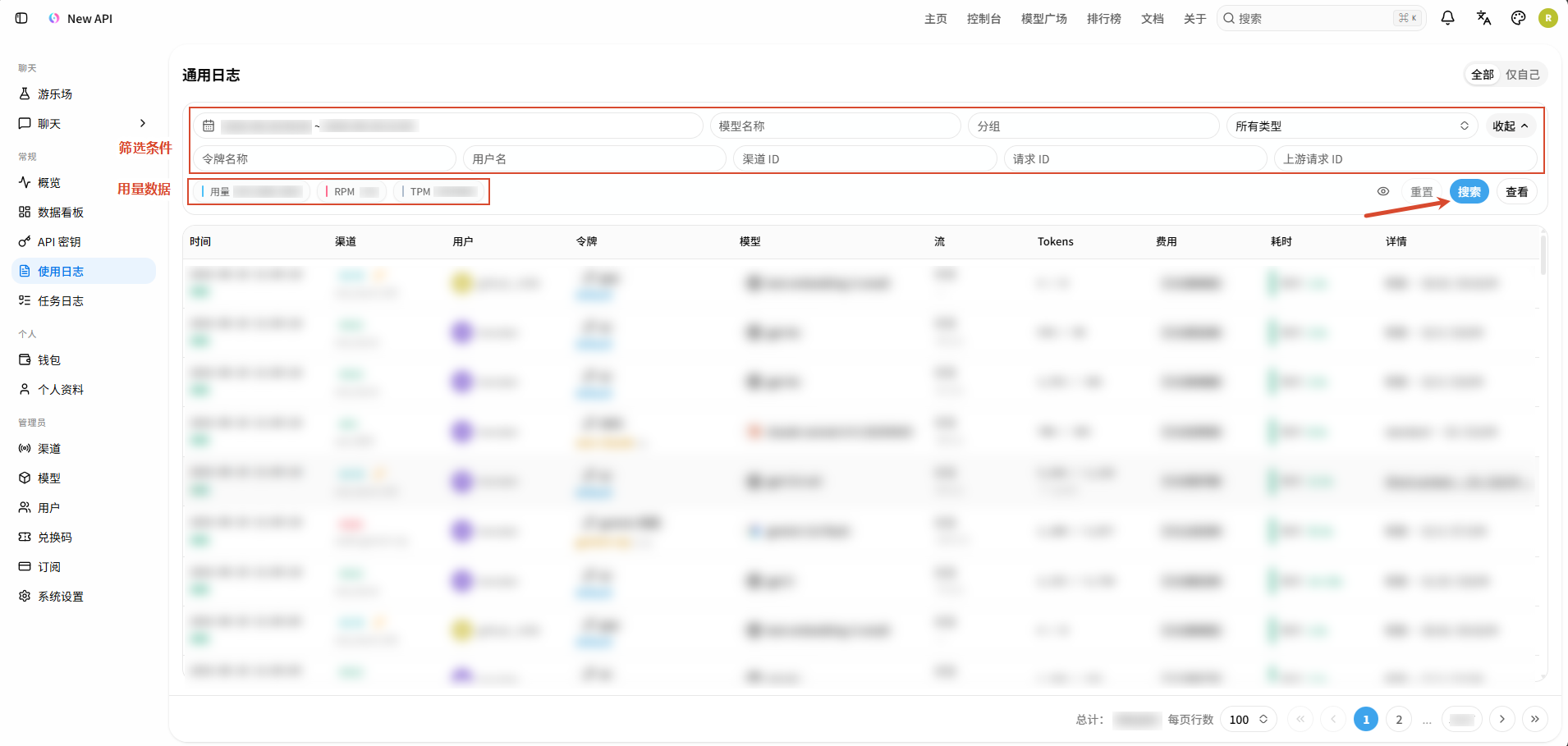The image size is (1568, 746).
Task: Open 渠道 management in sidebar
Action: click(x=84, y=449)
